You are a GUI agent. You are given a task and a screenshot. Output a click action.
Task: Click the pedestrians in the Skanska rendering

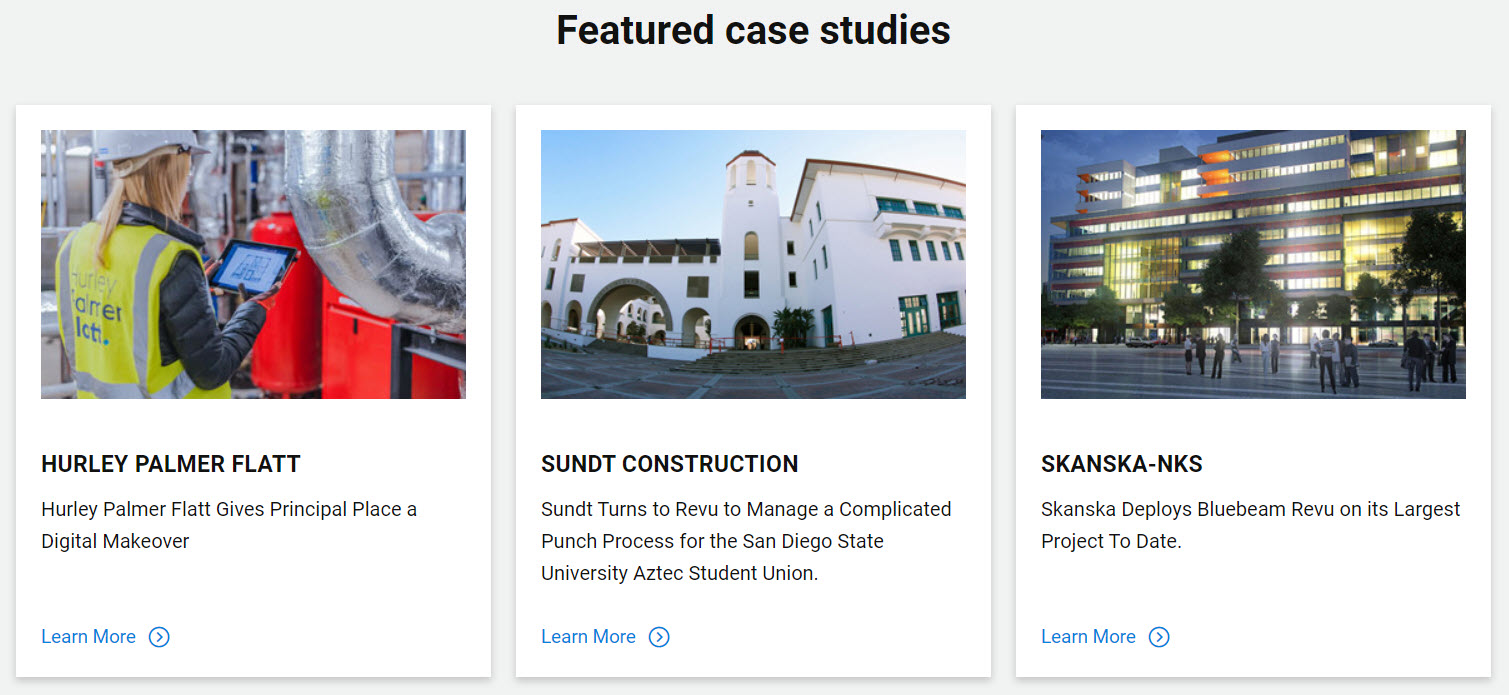tap(1330, 358)
